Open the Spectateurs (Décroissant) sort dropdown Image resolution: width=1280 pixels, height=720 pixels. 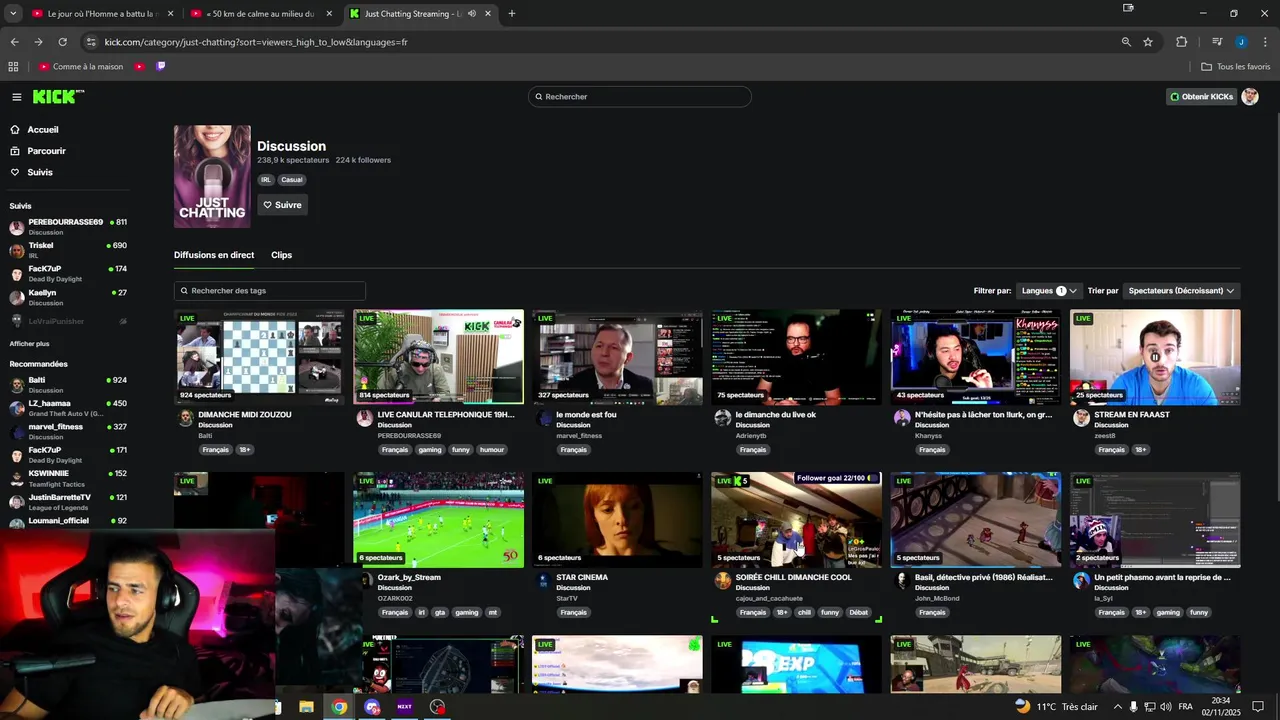point(1181,291)
